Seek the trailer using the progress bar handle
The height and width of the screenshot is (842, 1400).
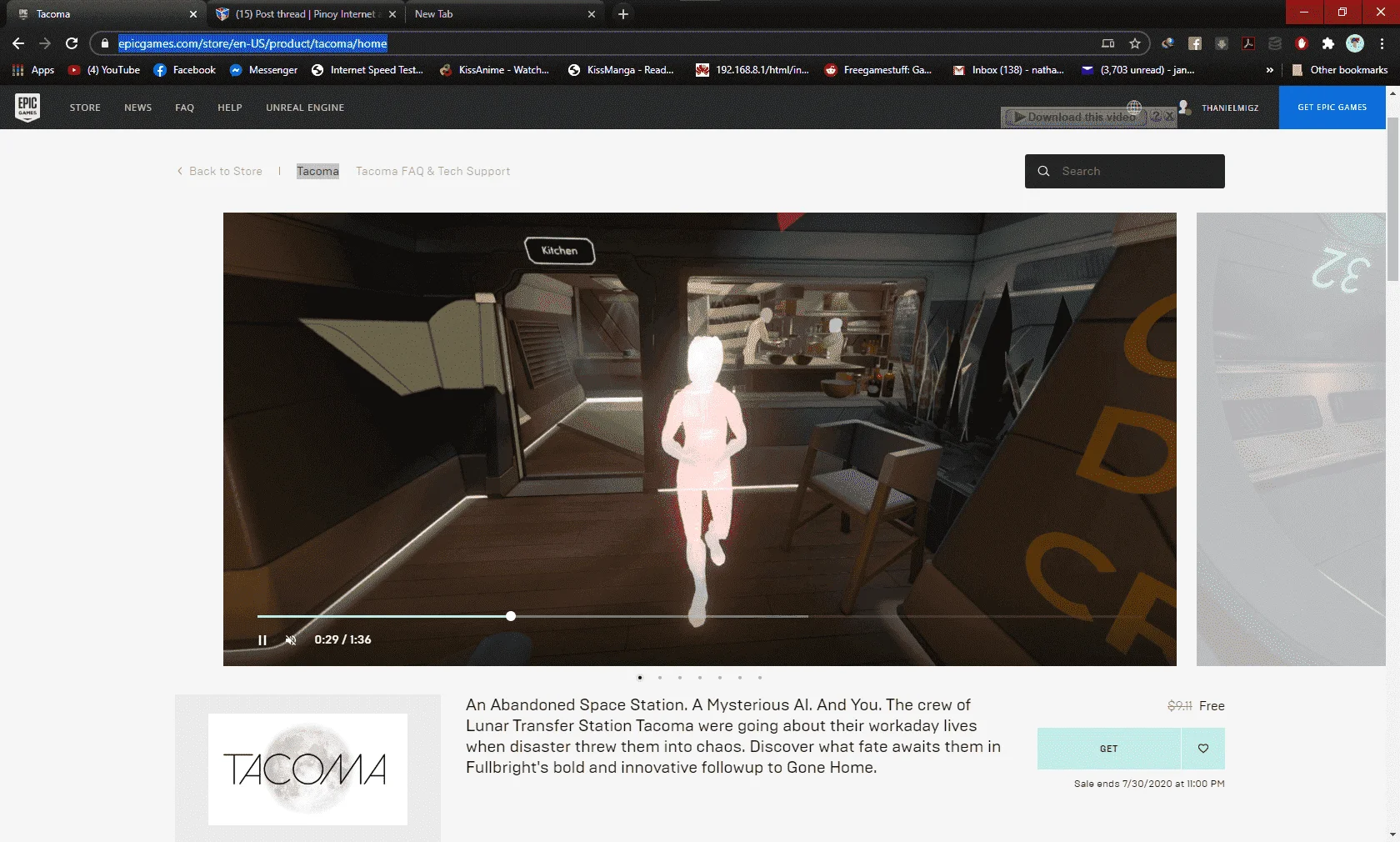[511, 616]
